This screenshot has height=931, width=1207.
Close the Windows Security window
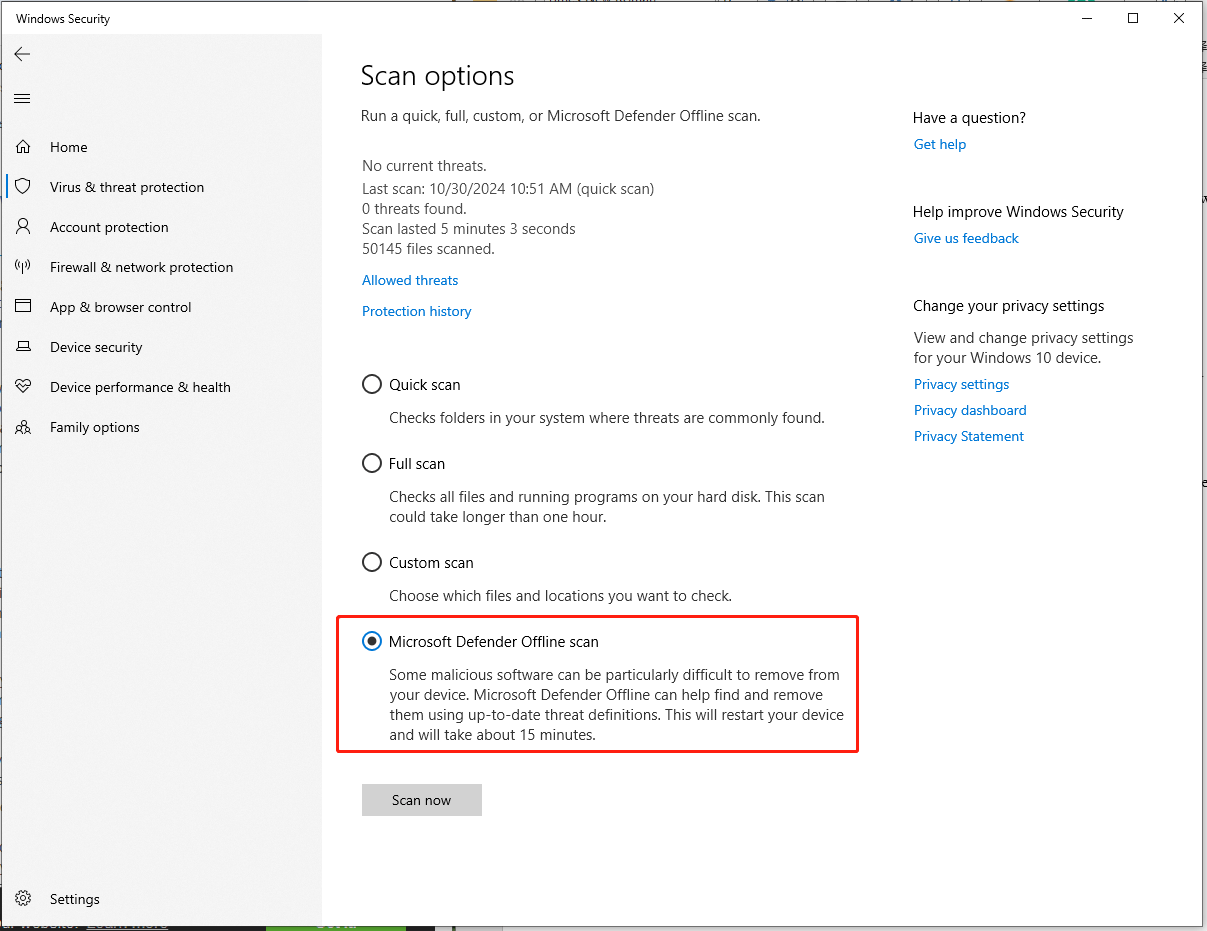click(1179, 18)
